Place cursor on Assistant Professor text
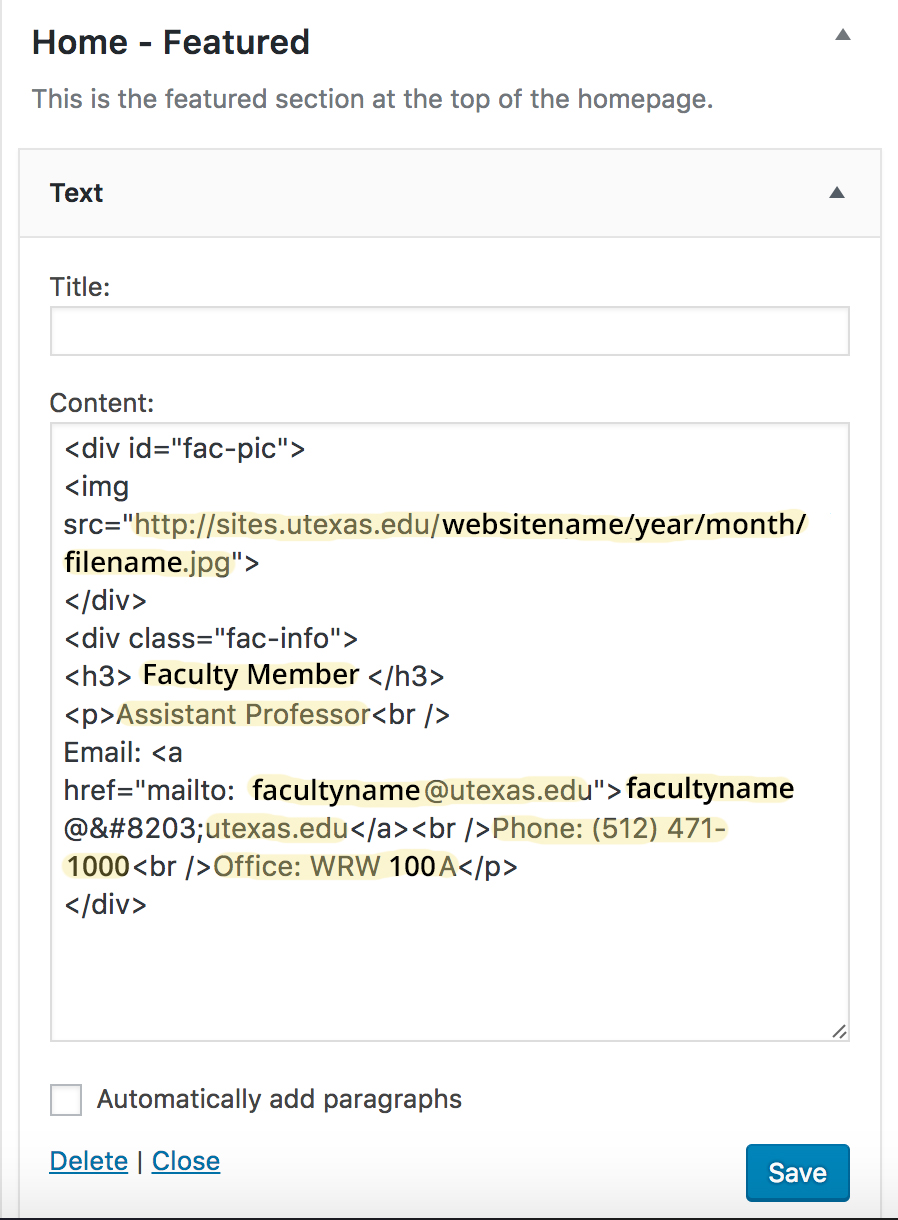The image size is (898, 1220). click(x=244, y=714)
